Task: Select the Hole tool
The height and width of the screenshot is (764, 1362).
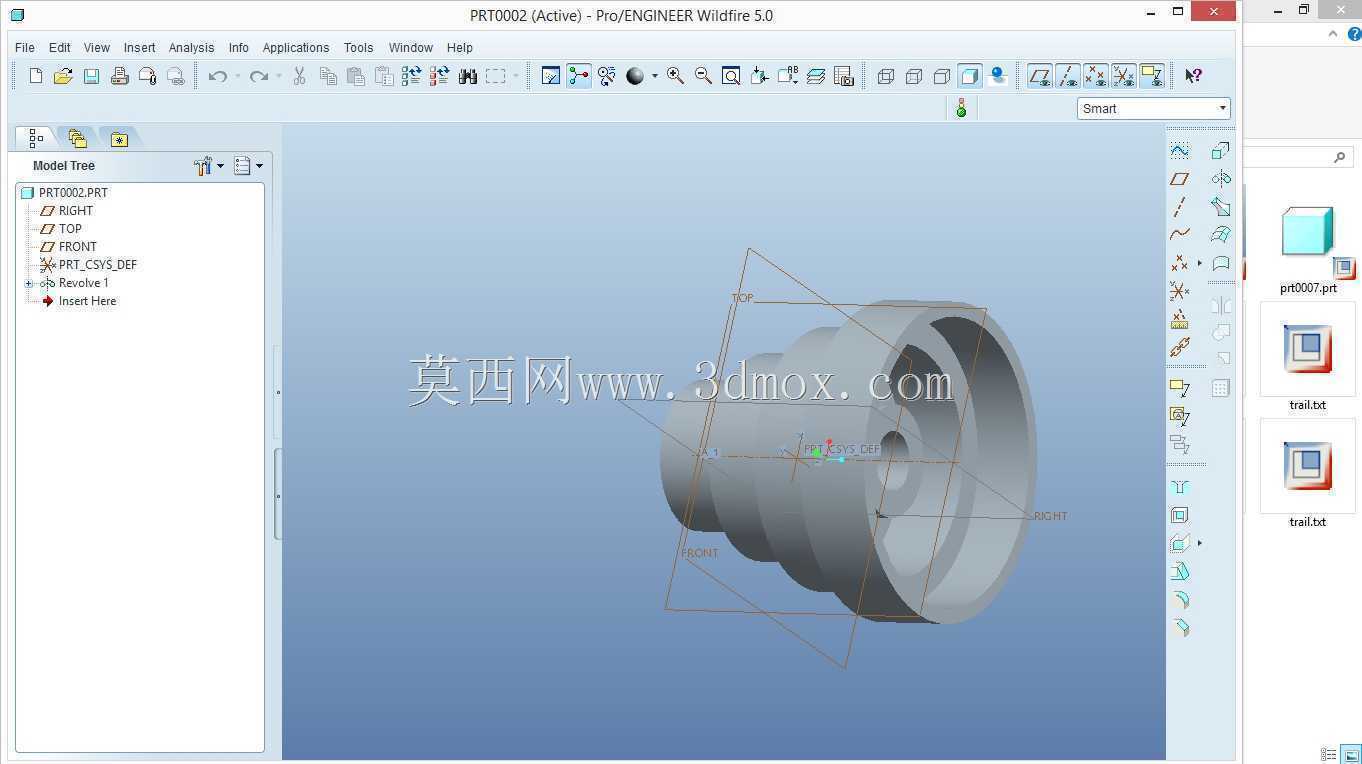Action: (x=1180, y=487)
